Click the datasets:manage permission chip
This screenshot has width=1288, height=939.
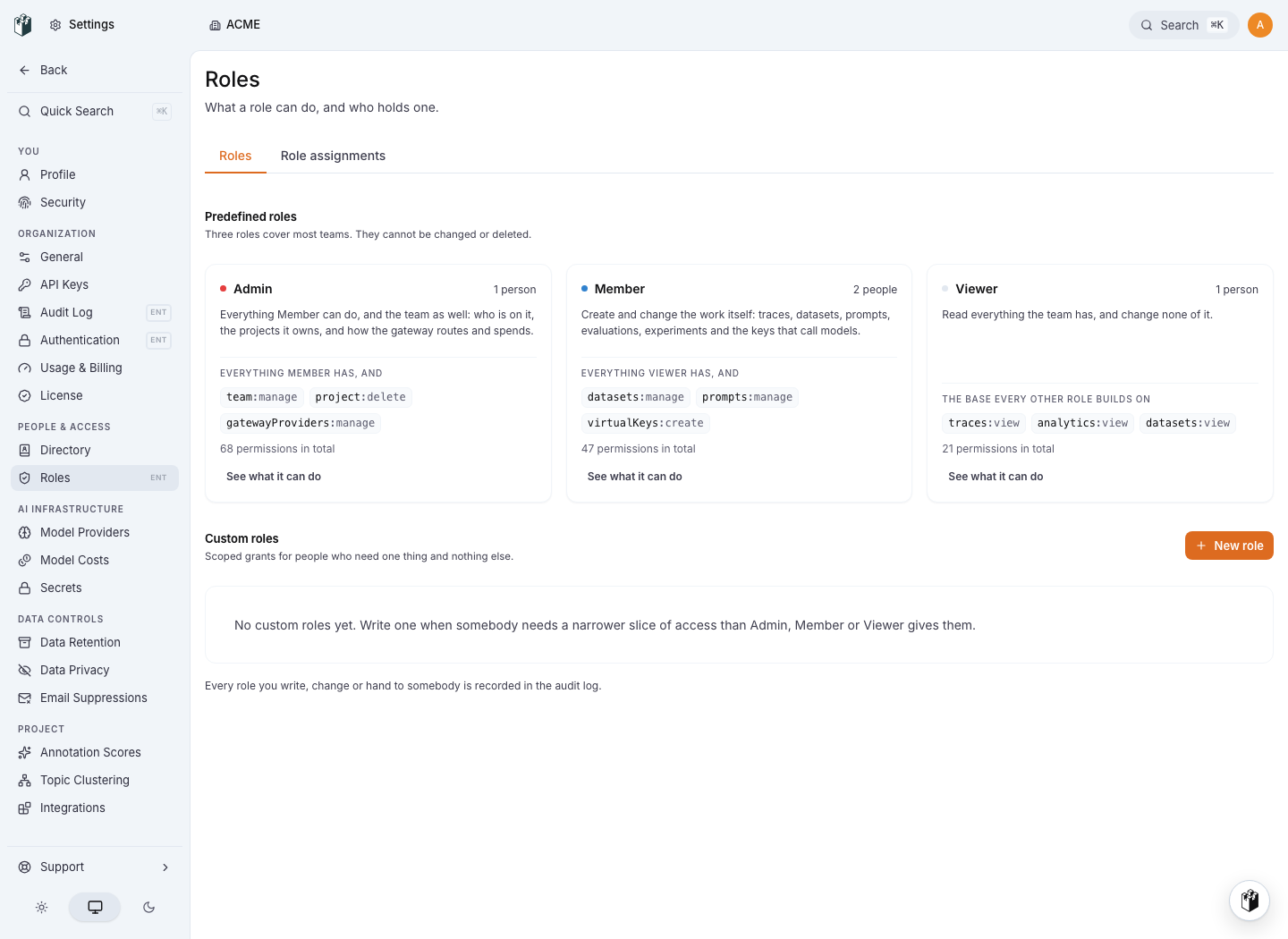pyautogui.click(x=636, y=397)
